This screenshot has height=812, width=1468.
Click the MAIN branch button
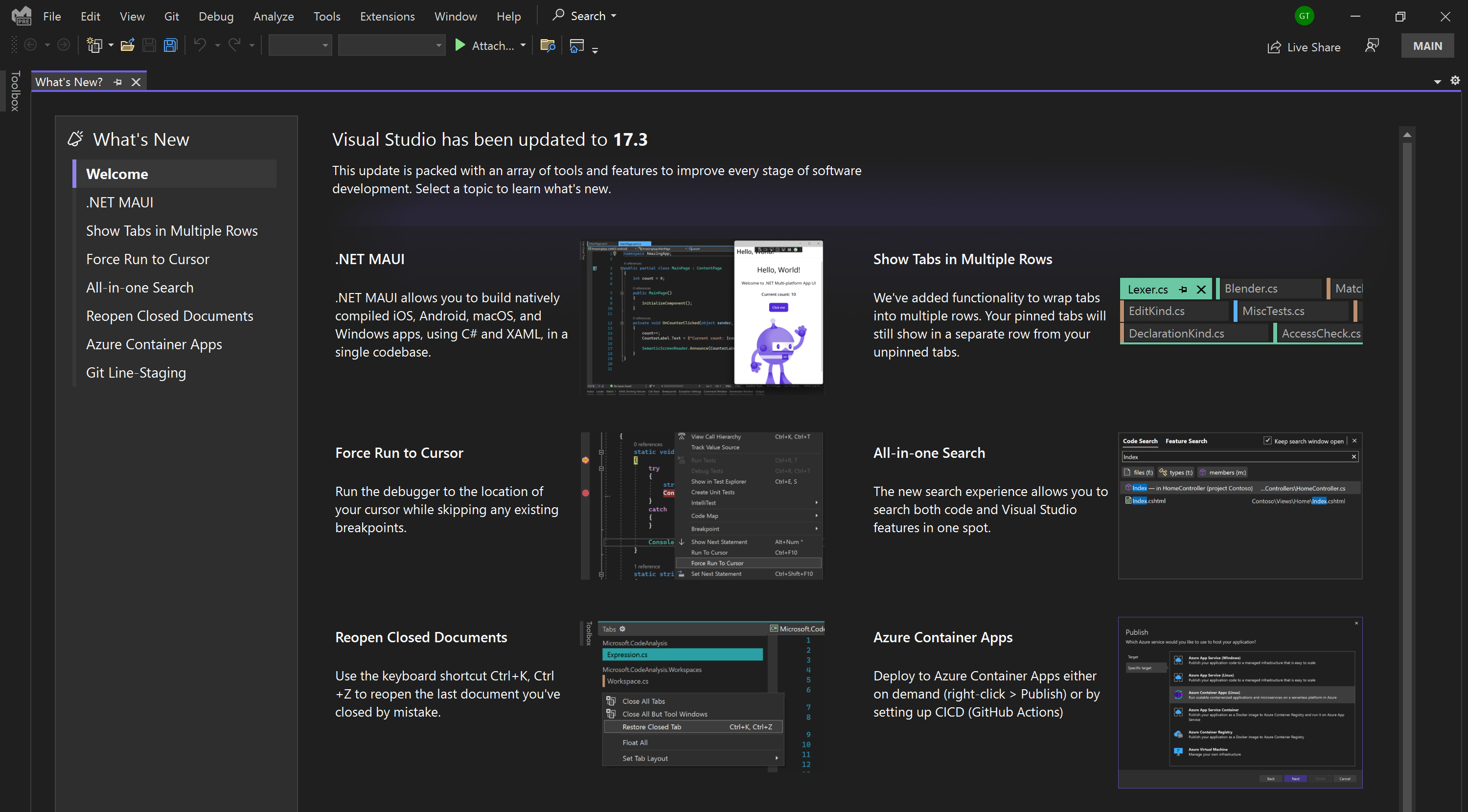pos(1426,45)
